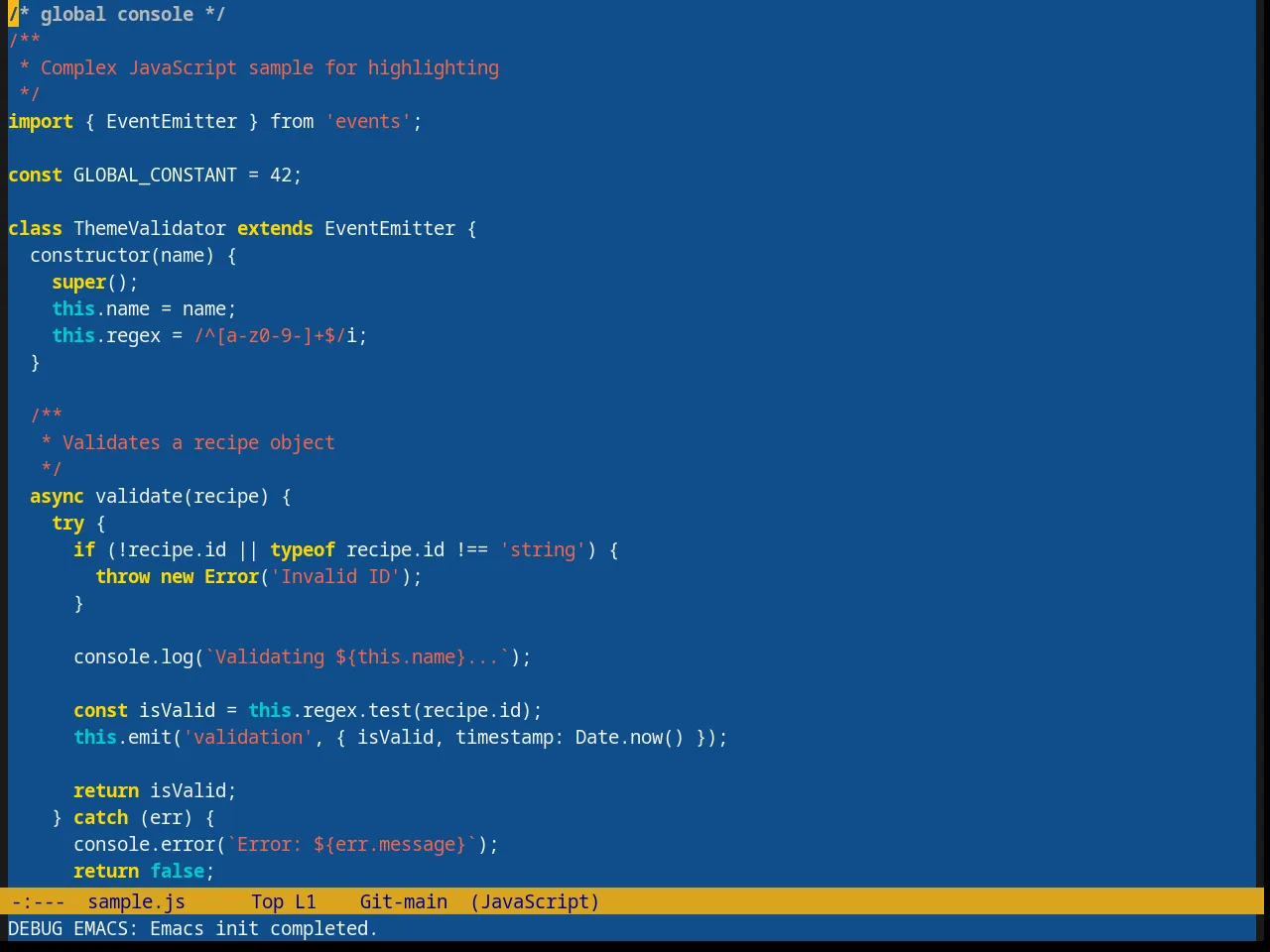Click the echo area message 'Emacs init completed.'
This screenshot has height=952, width=1270.
[264, 928]
